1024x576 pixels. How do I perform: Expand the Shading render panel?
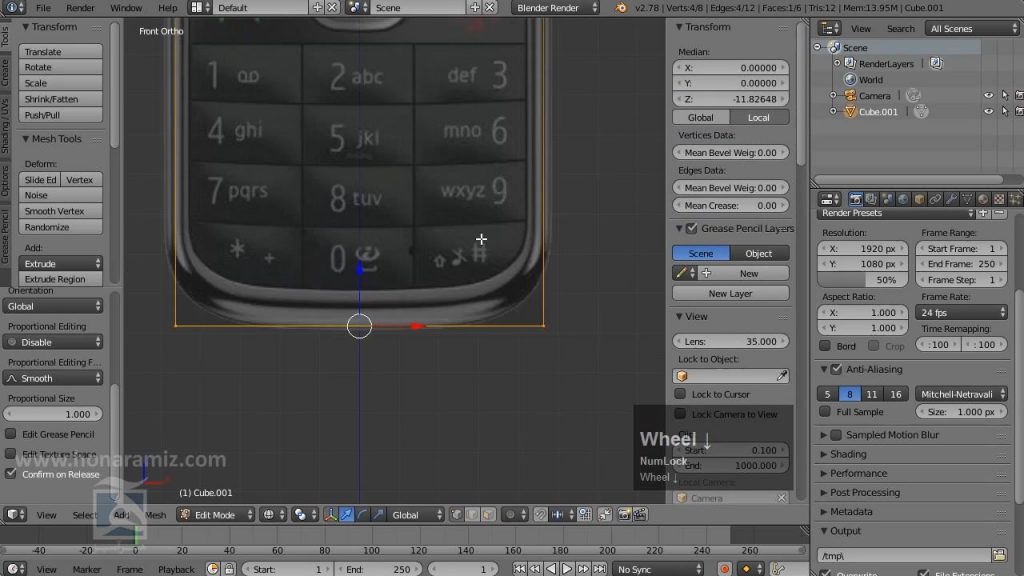pyautogui.click(x=848, y=454)
